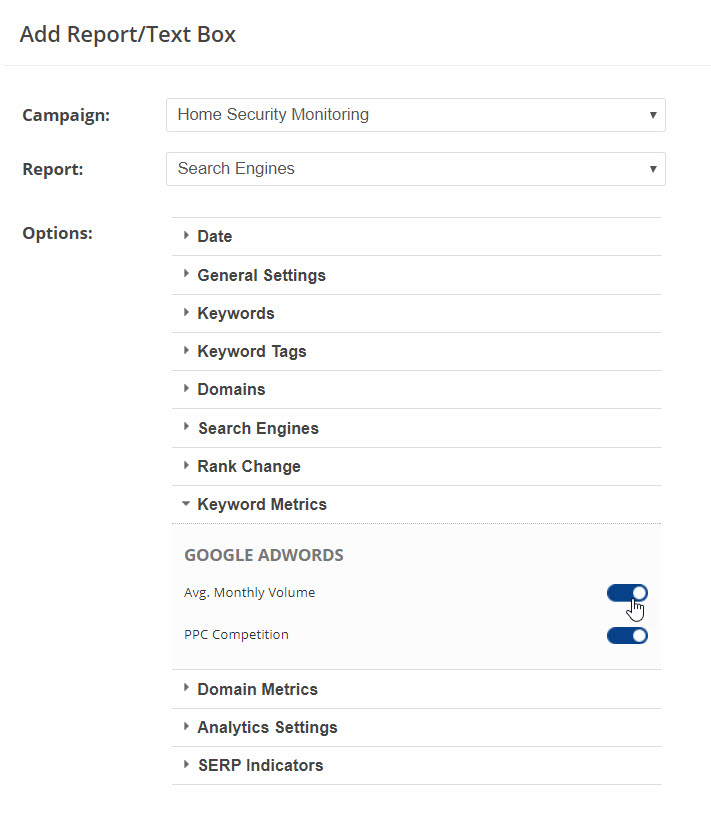Open the Report dropdown

(415, 169)
